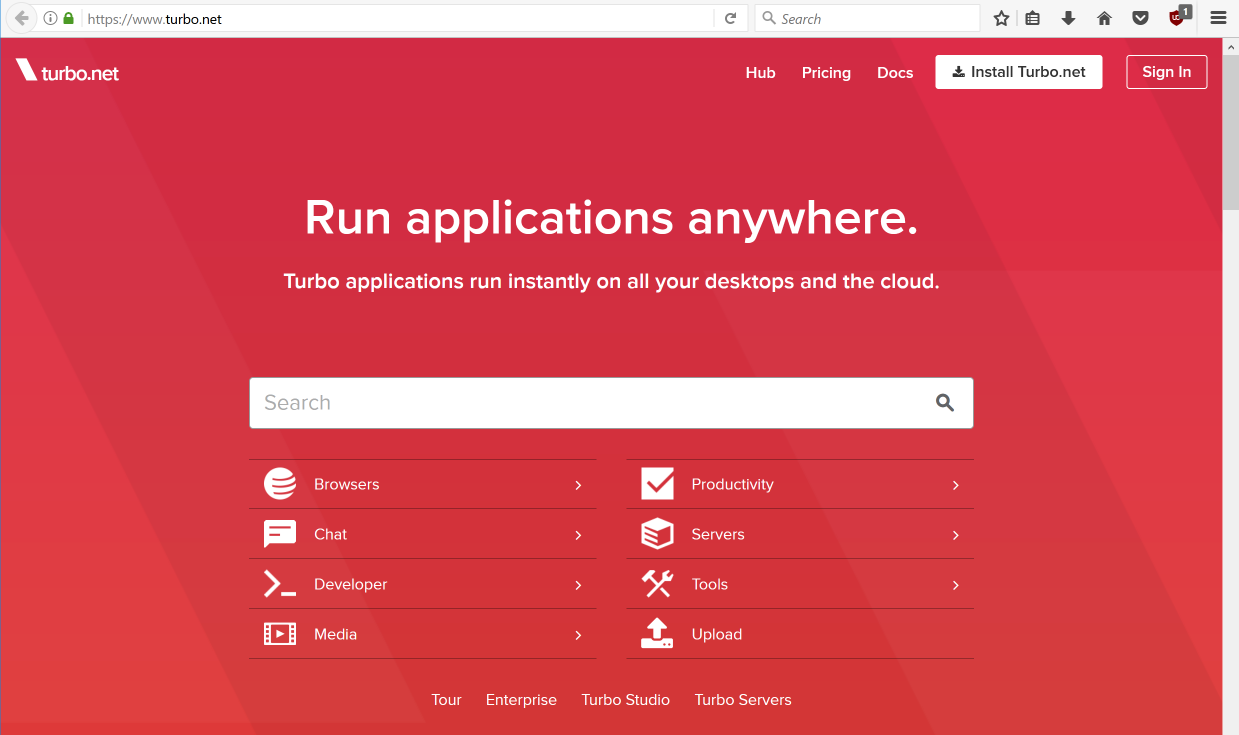Follow the Turbo Studio link
The image size is (1239, 735).
(626, 700)
